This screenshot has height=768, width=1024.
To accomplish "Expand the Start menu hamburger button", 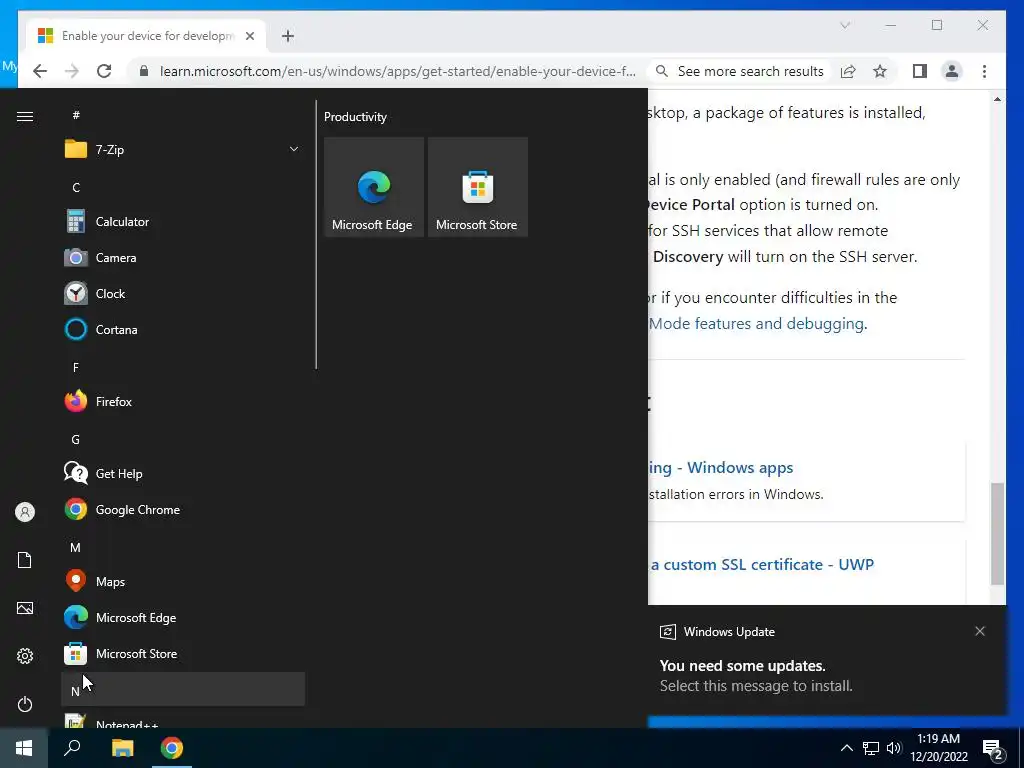I will [25, 116].
